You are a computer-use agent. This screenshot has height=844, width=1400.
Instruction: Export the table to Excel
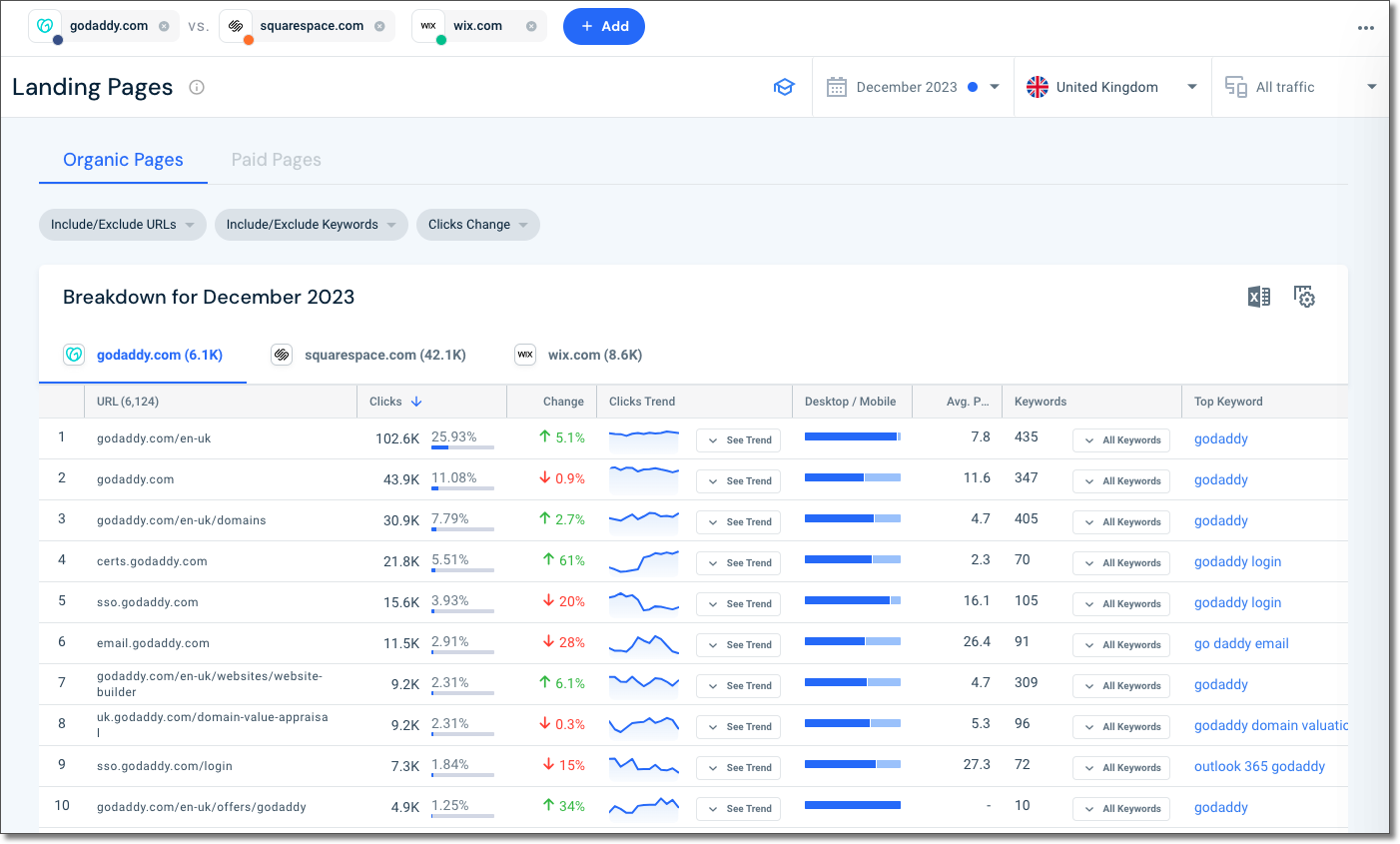[x=1259, y=297]
